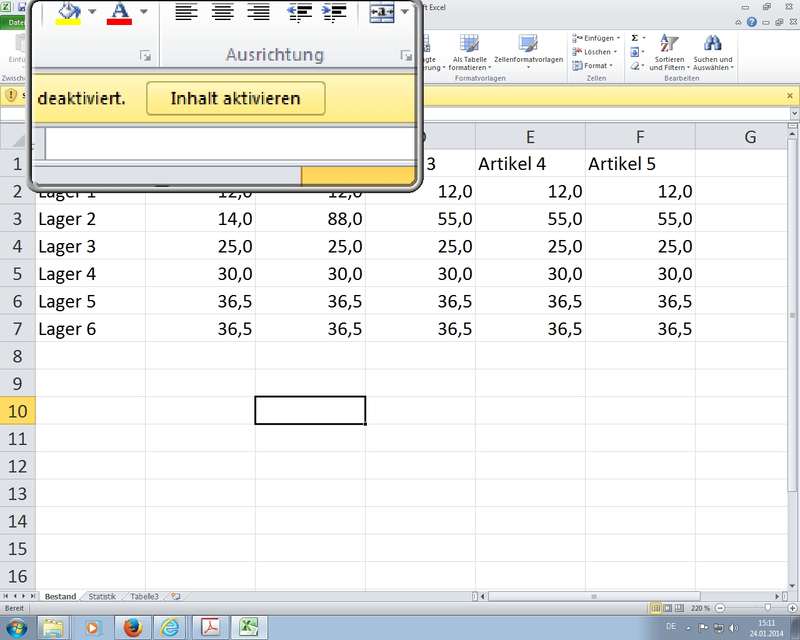Click the fill color paint bucket icon
The image size is (800, 640).
[70, 12]
